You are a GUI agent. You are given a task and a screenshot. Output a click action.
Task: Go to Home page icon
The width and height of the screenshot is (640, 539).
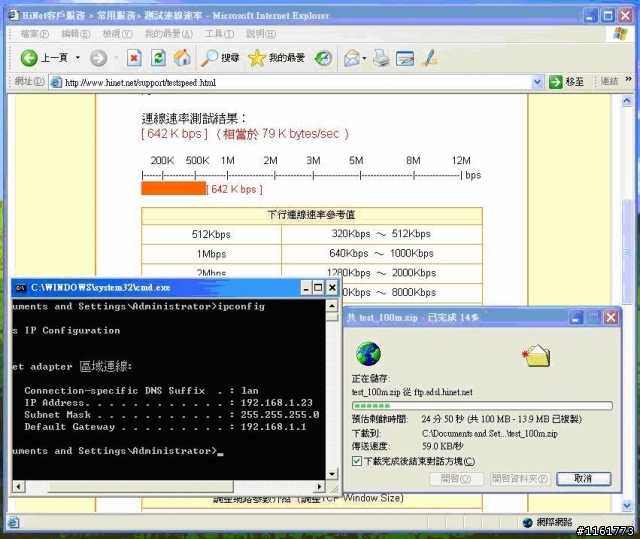pos(182,58)
